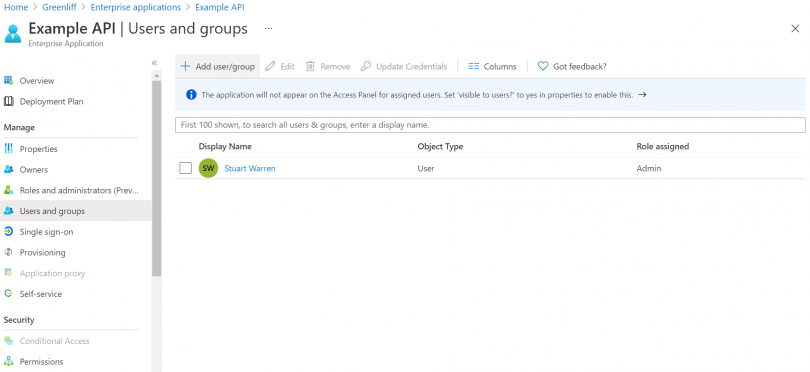Click the Columns list icon
This screenshot has height=372, width=810.
click(473, 66)
